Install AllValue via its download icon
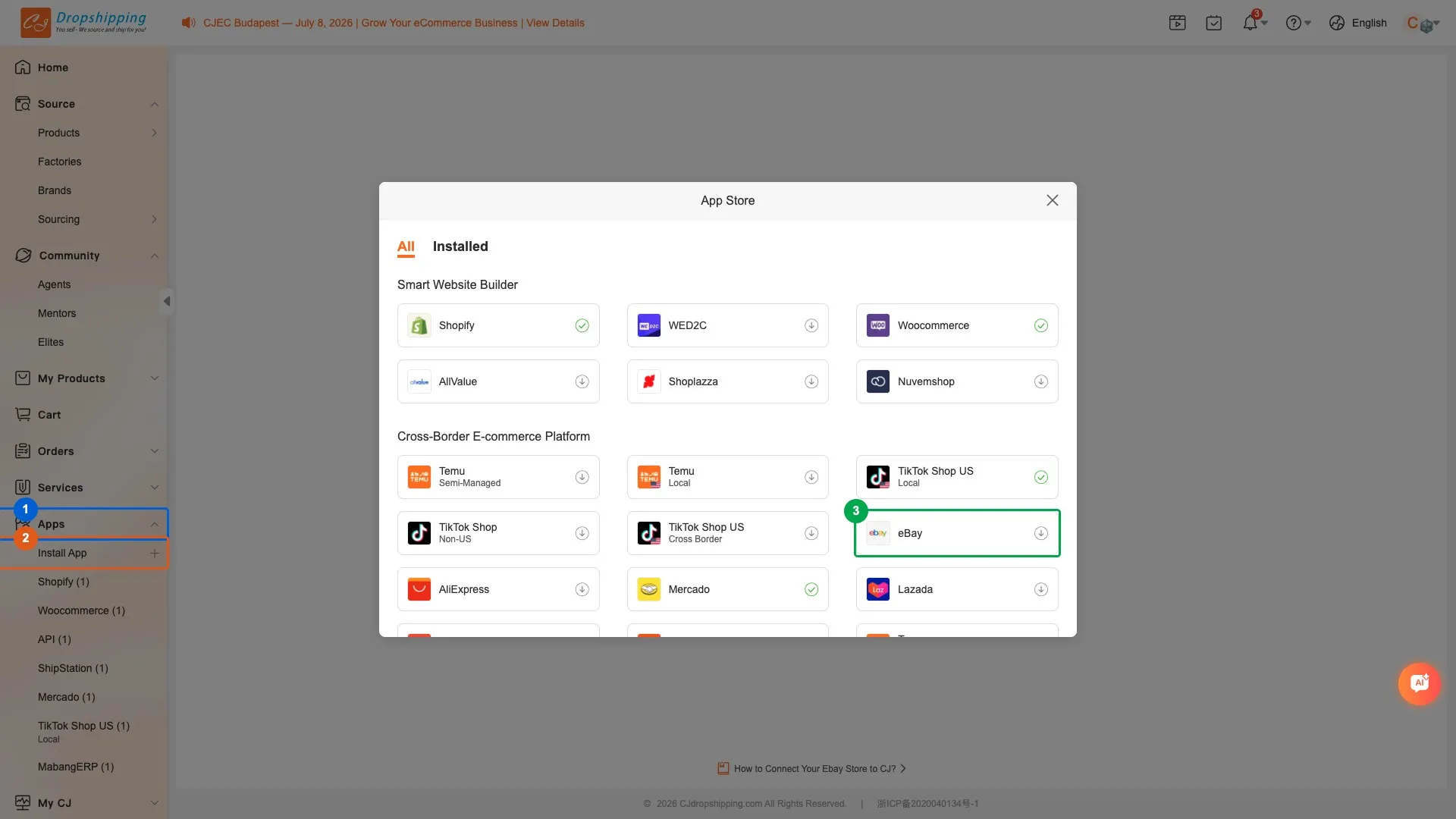This screenshot has width=1456, height=819. coord(582,381)
